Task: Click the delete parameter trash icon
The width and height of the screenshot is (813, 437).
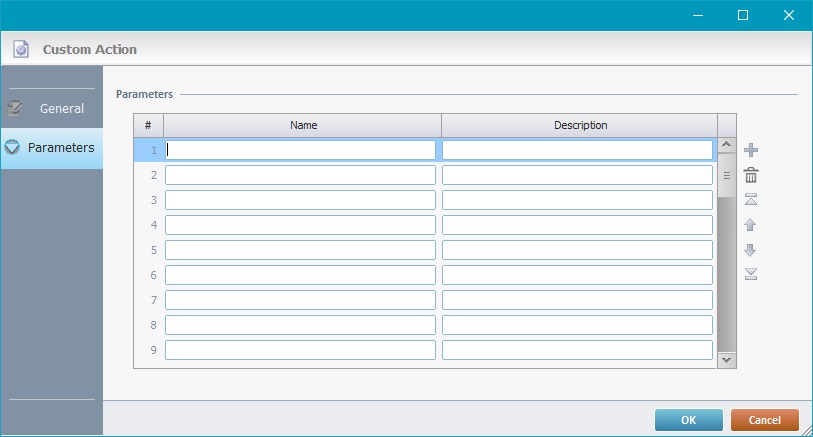Action: pyautogui.click(x=751, y=175)
